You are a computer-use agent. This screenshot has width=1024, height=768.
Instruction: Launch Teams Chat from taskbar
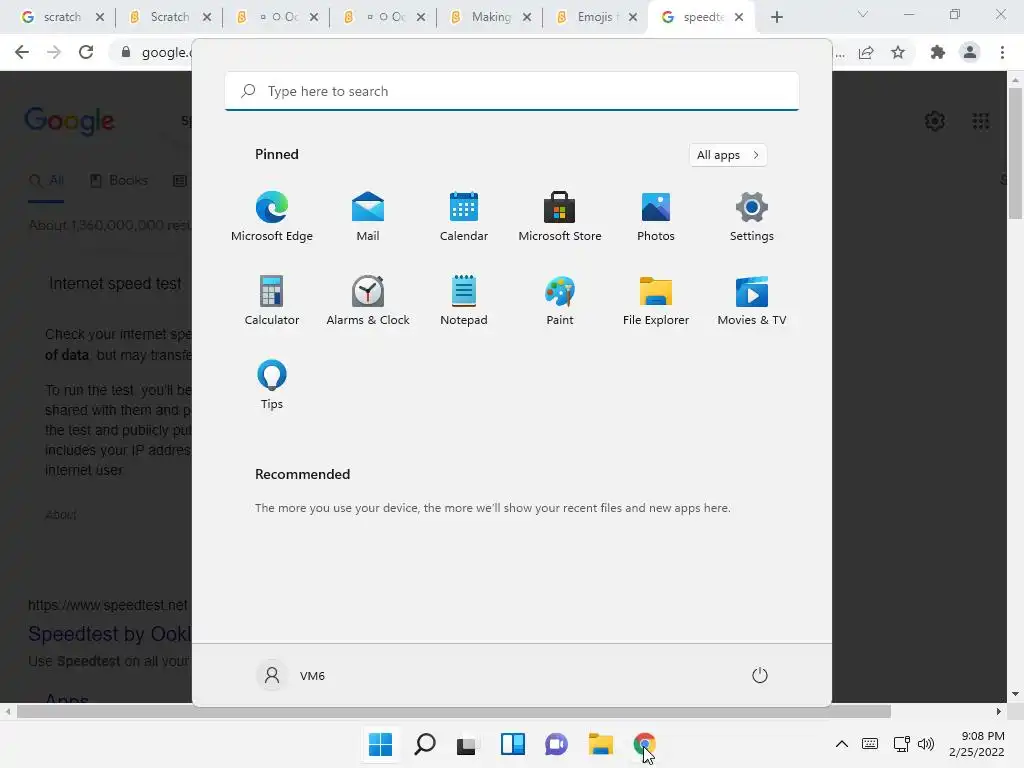click(556, 744)
